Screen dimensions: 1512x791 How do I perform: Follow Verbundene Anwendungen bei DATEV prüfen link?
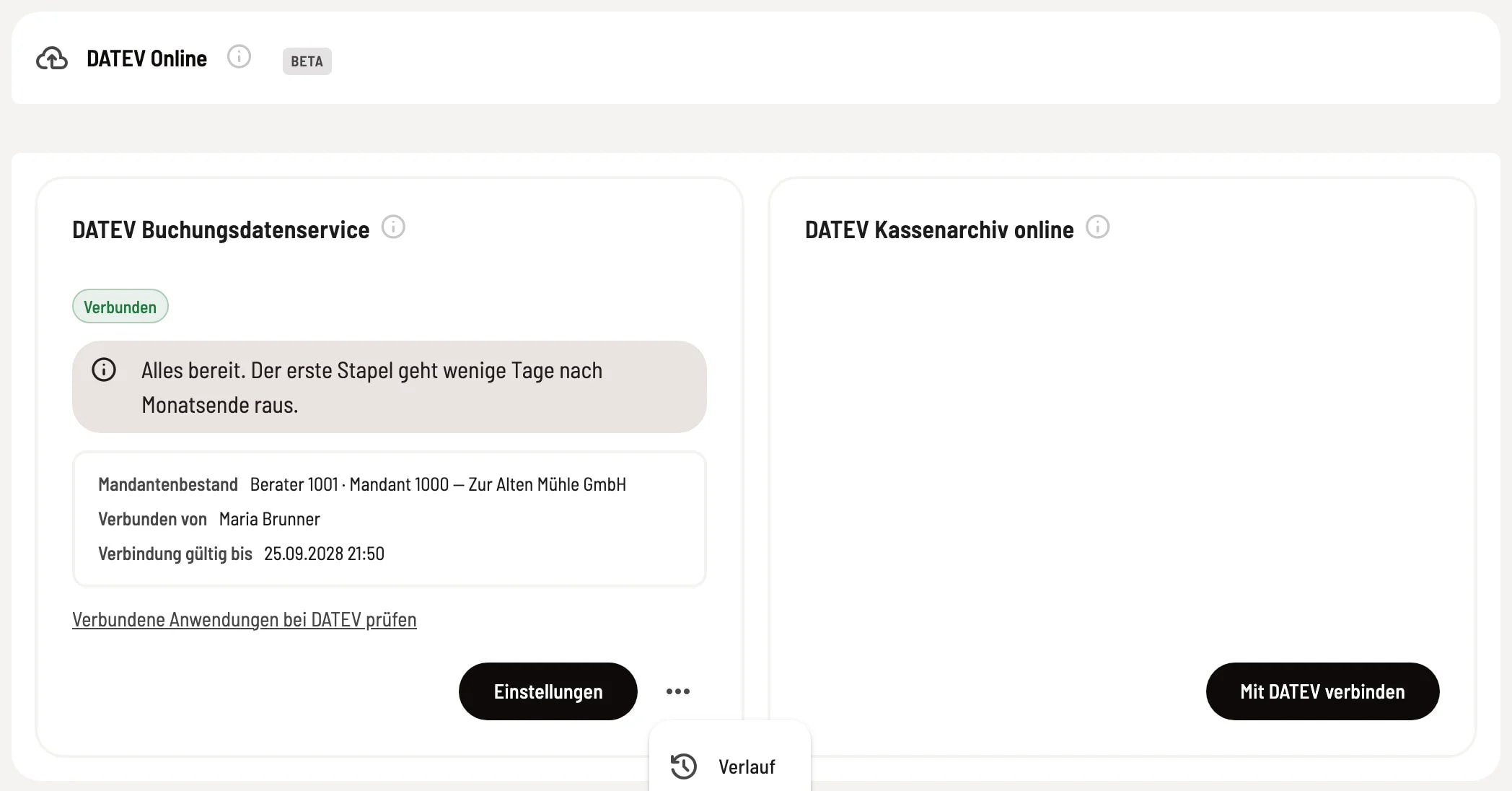(x=245, y=620)
